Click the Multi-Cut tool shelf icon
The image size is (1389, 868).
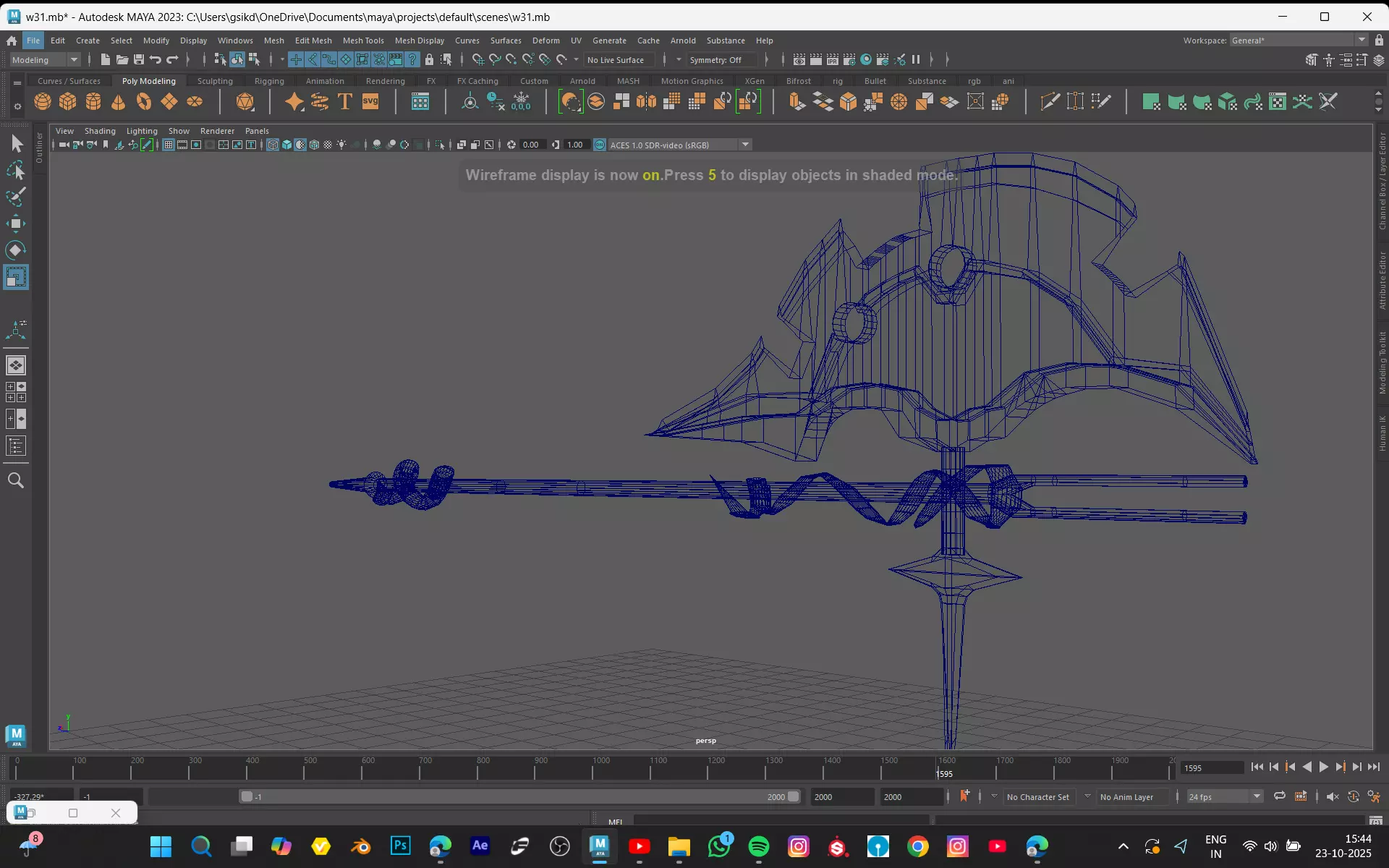[1050, 102]
